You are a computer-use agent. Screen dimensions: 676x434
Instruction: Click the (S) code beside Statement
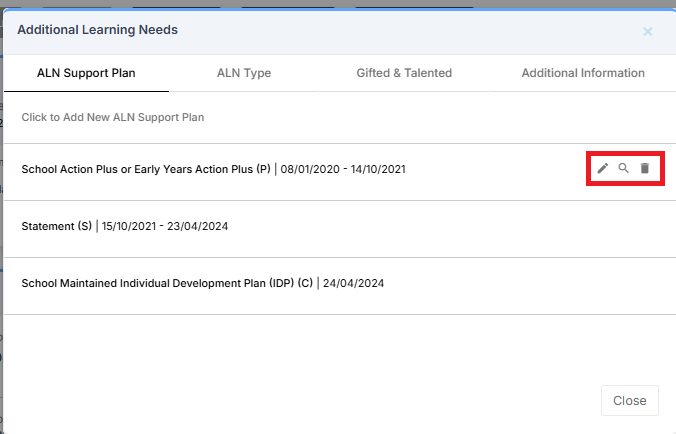click(84, 227)
